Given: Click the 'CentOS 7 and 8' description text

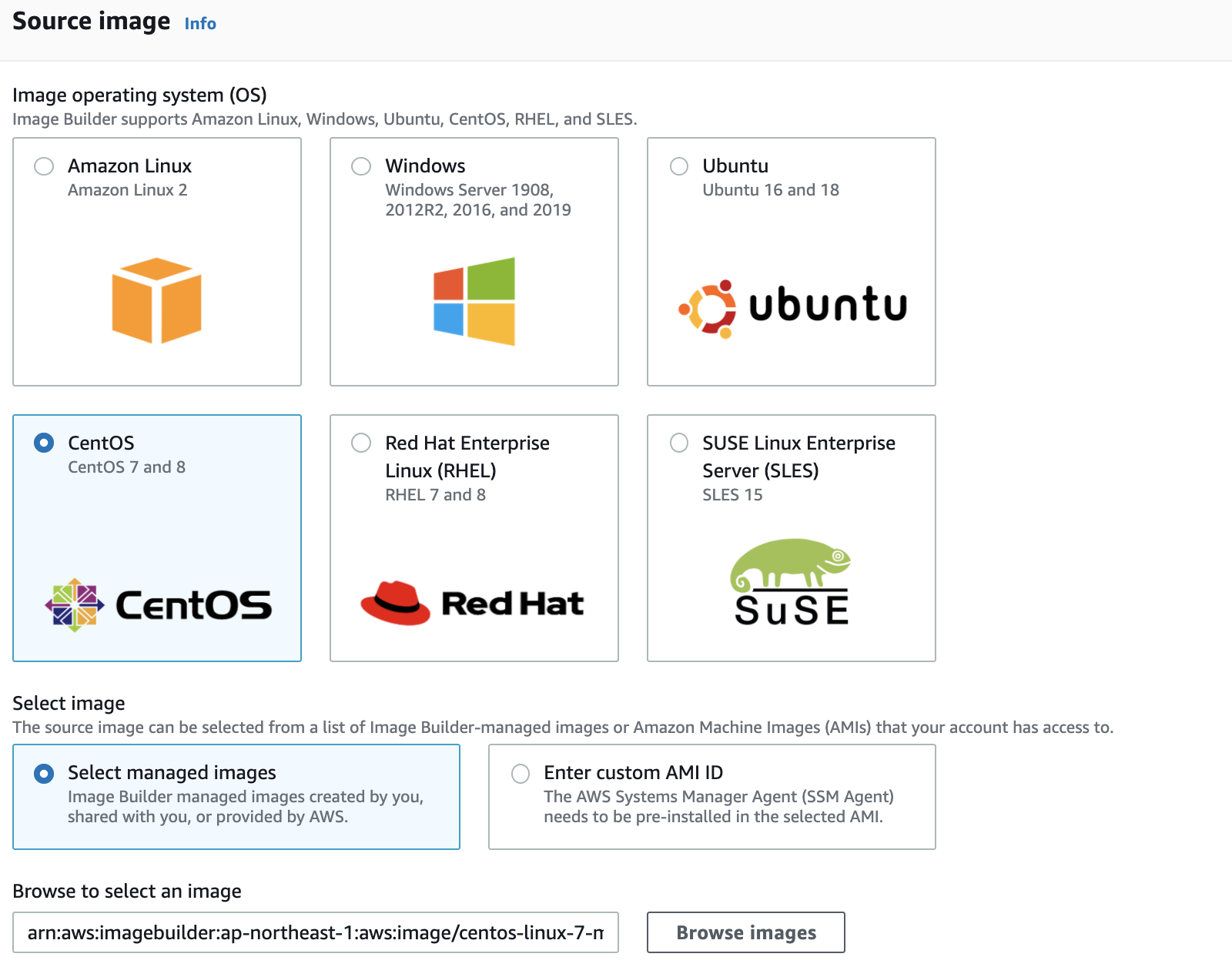Looking at the screenshot, I should (127, 467).
